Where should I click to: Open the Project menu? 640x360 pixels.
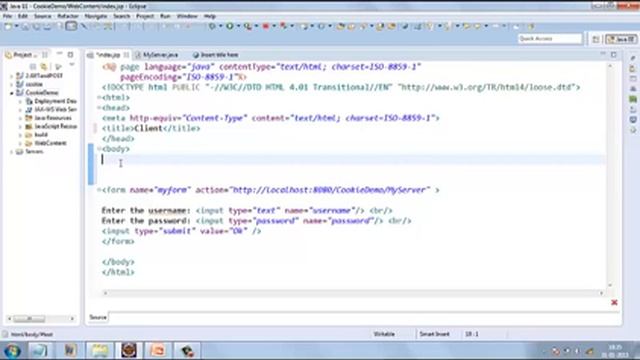point(145,16)
